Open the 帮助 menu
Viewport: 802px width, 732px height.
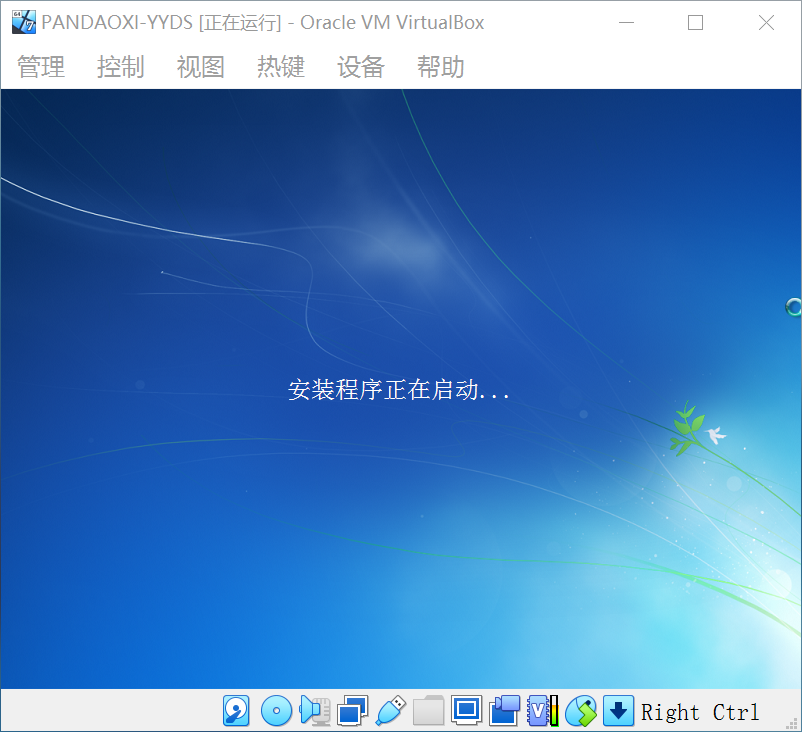(440, 67)
